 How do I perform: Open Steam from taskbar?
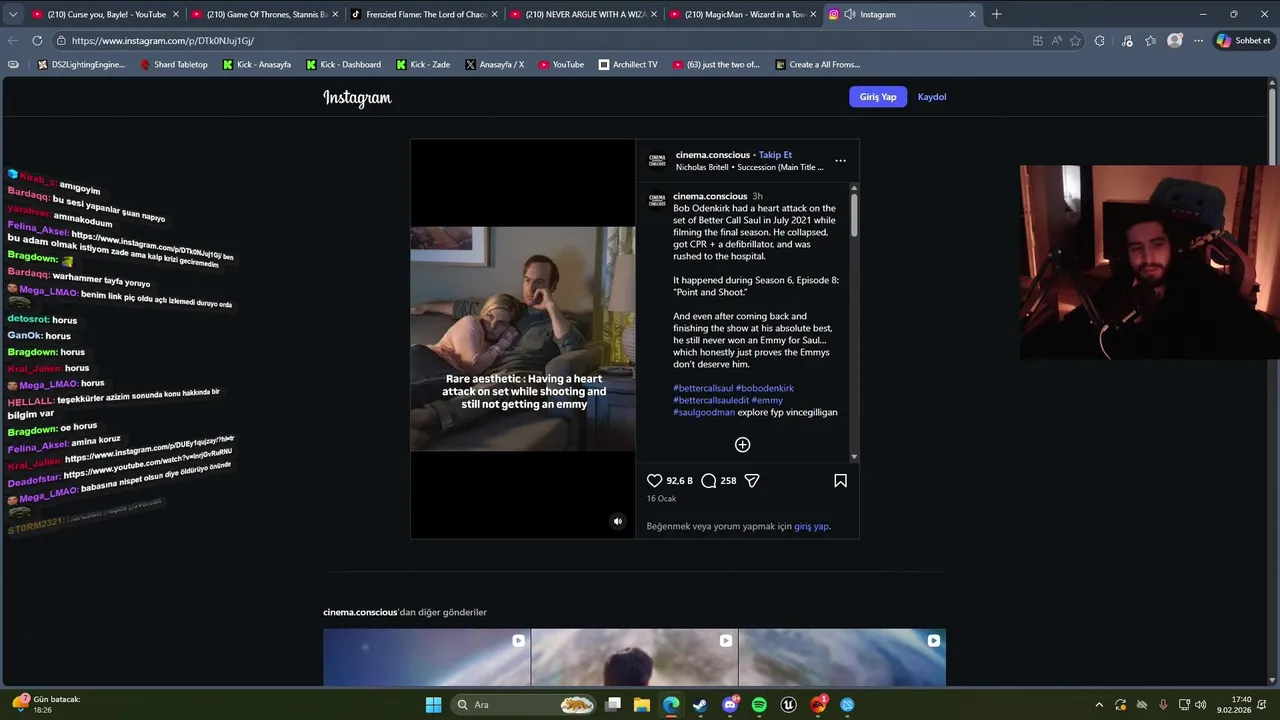[x=700, y=705]
